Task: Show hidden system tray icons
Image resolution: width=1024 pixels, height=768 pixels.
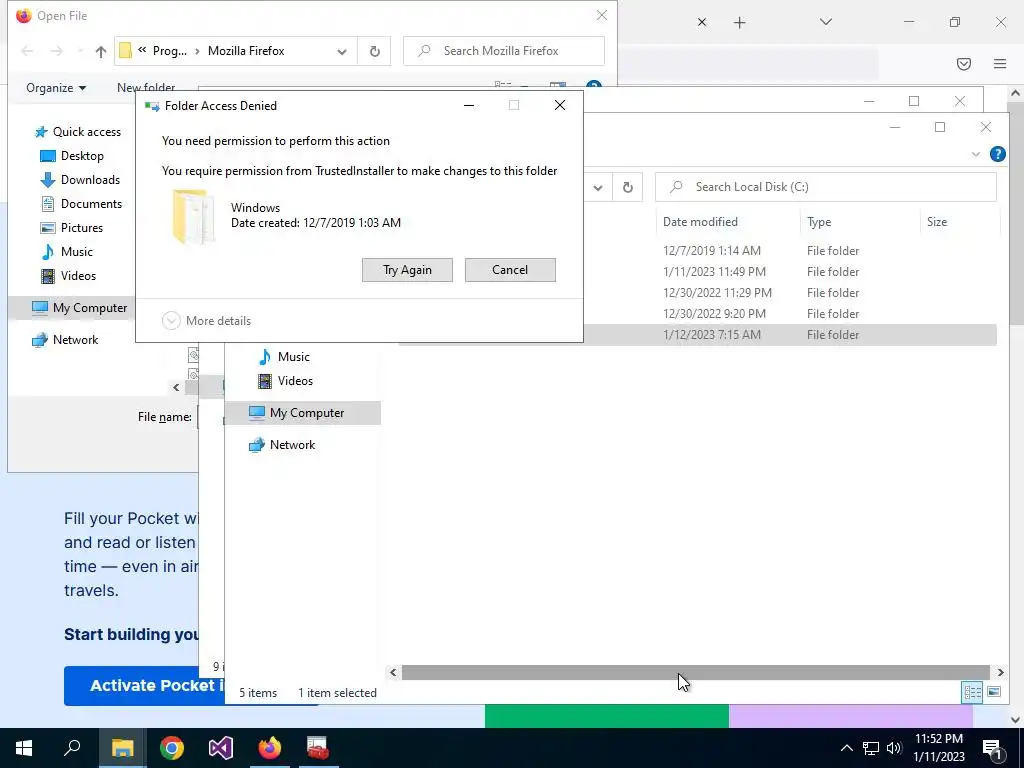Action: coord(846,748)
